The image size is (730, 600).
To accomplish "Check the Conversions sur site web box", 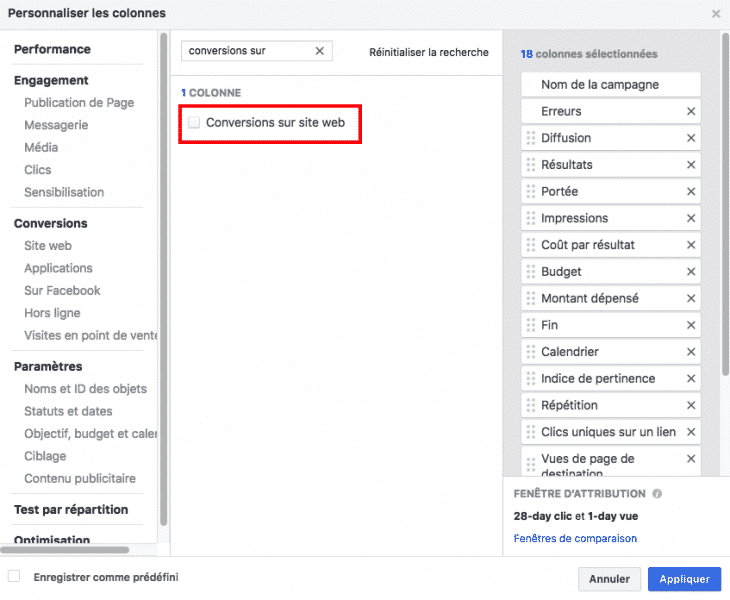I will tap(194, 123).
